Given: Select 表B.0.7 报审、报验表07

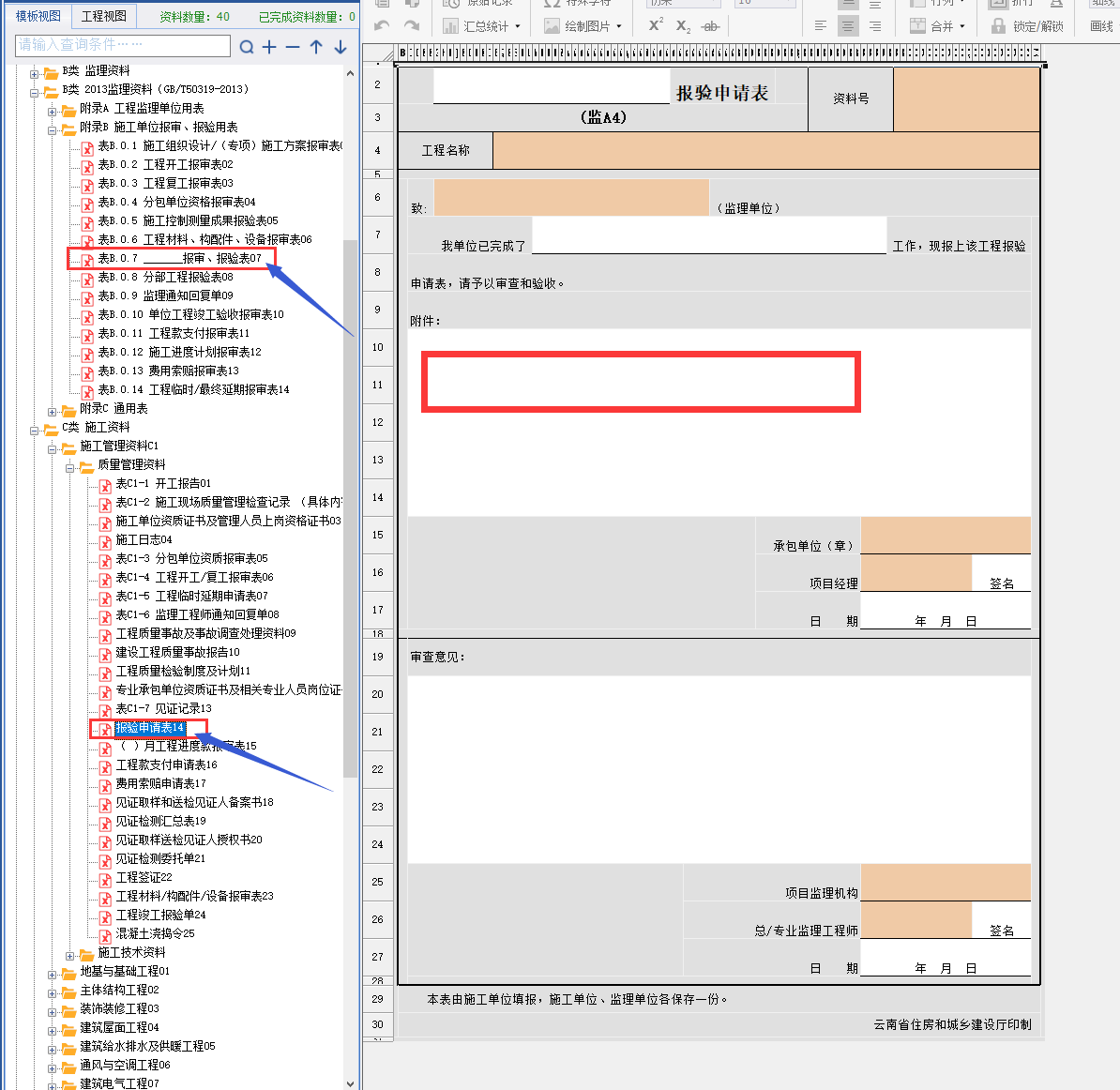Looking at the screenshot, I should tap(180, 258).
